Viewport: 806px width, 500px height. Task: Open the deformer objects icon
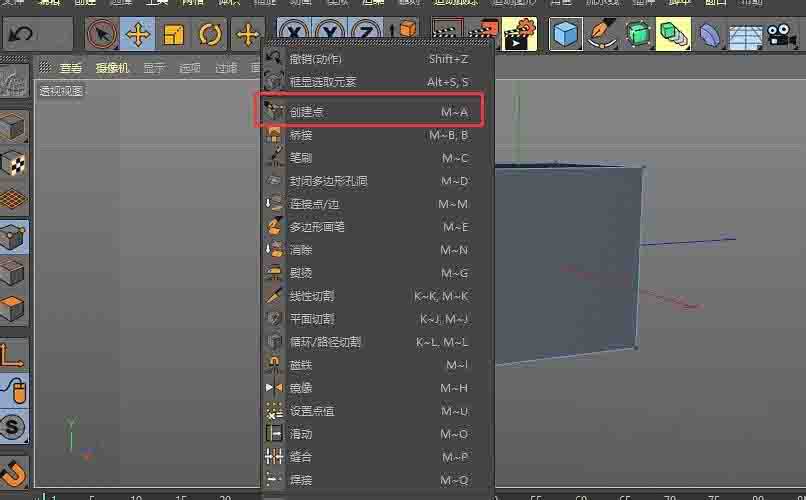(710, 34)
